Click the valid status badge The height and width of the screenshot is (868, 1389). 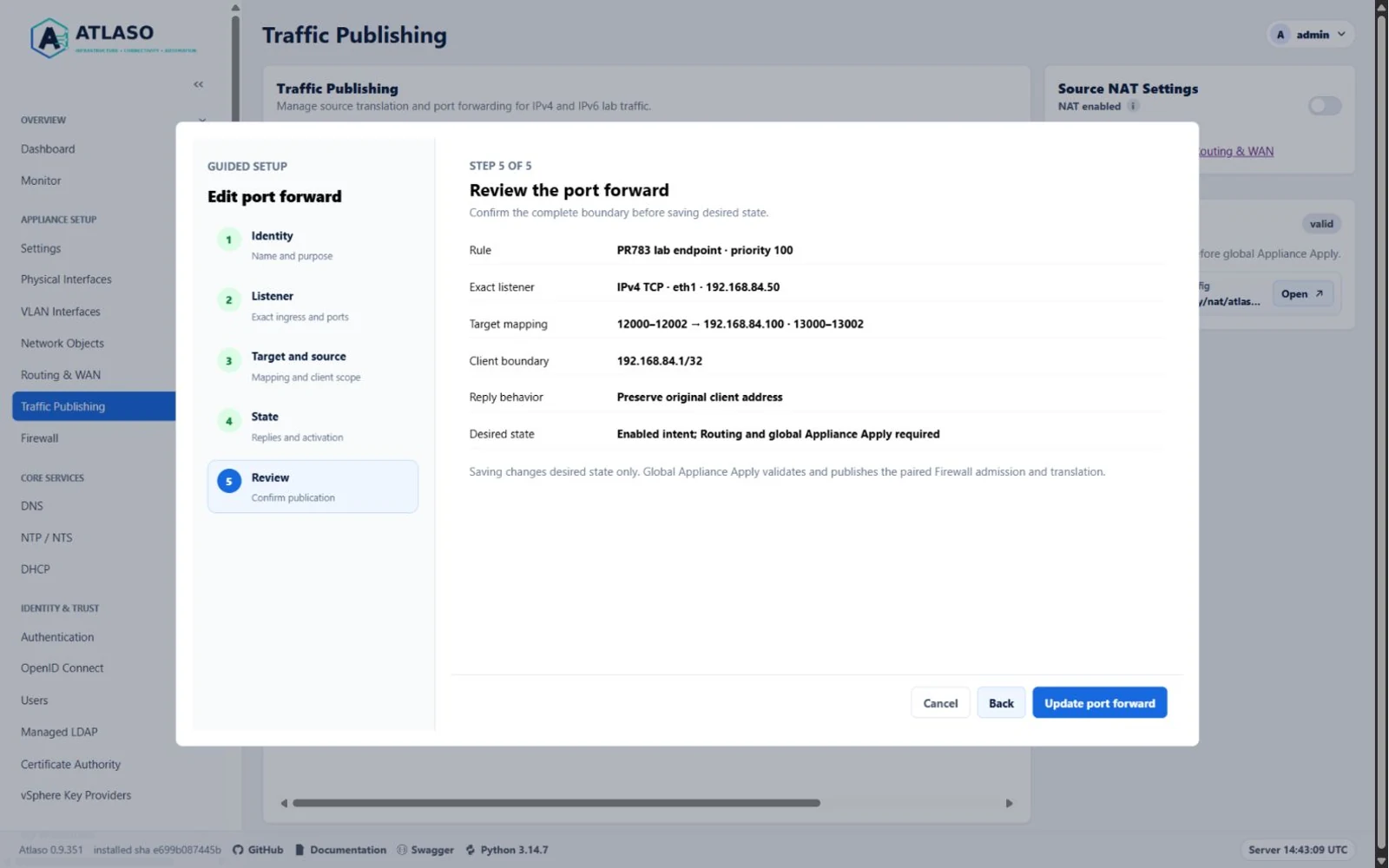[1321, 224]
